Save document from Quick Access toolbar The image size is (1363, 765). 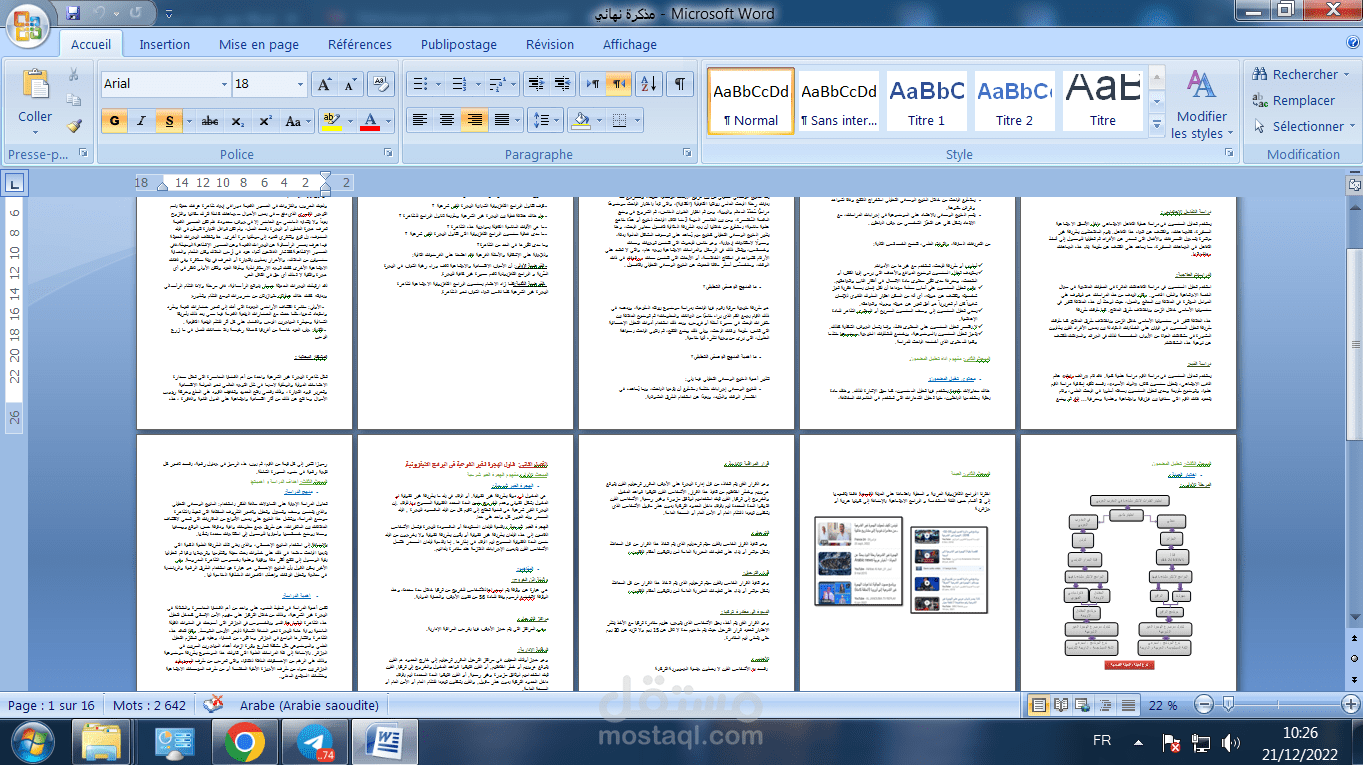click(72, 14)
